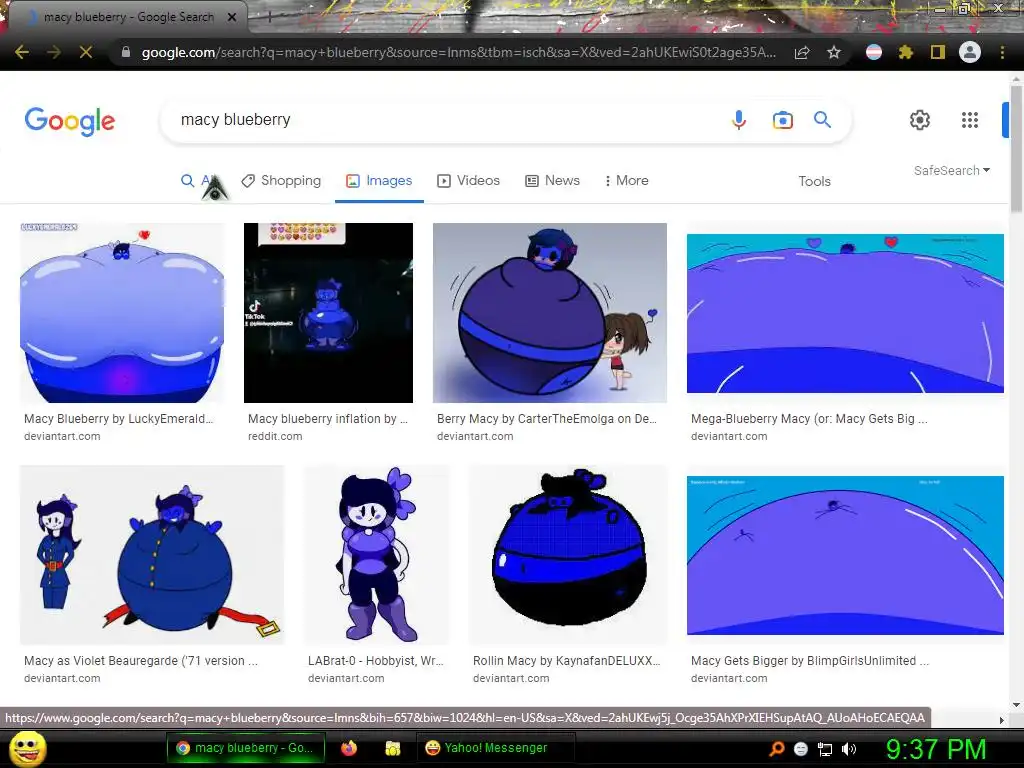1024x768 pixels.
Task: Click the tray magnifier icon
Action: coord(776,749)
